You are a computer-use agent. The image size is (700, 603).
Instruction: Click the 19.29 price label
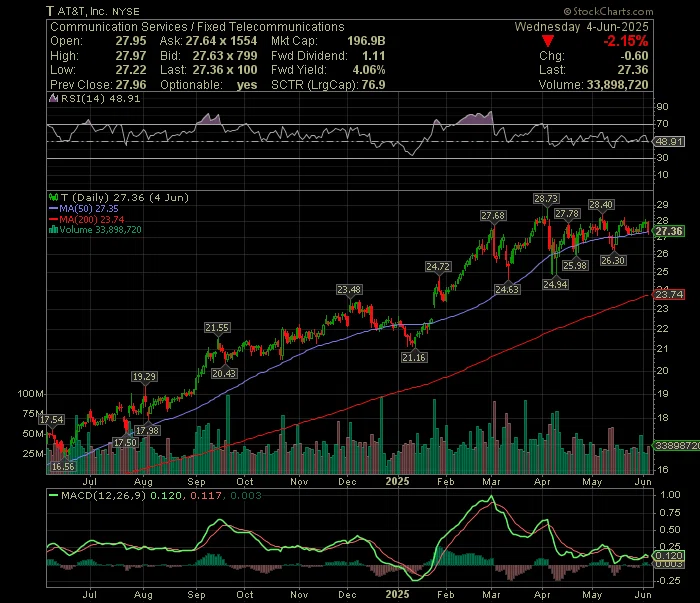(x=144, y=377)
